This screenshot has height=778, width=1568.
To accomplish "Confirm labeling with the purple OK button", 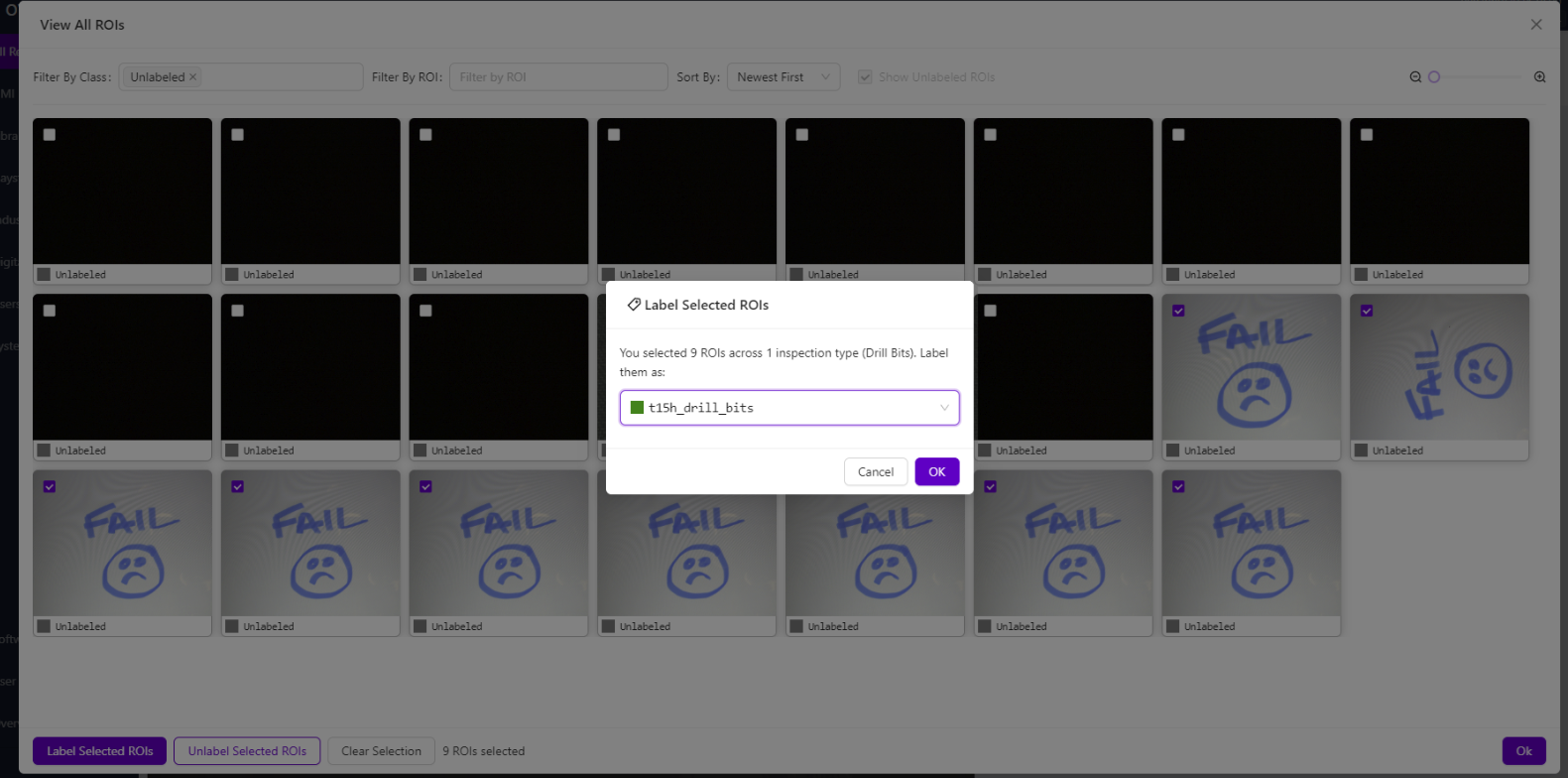I will pos(936,472).
